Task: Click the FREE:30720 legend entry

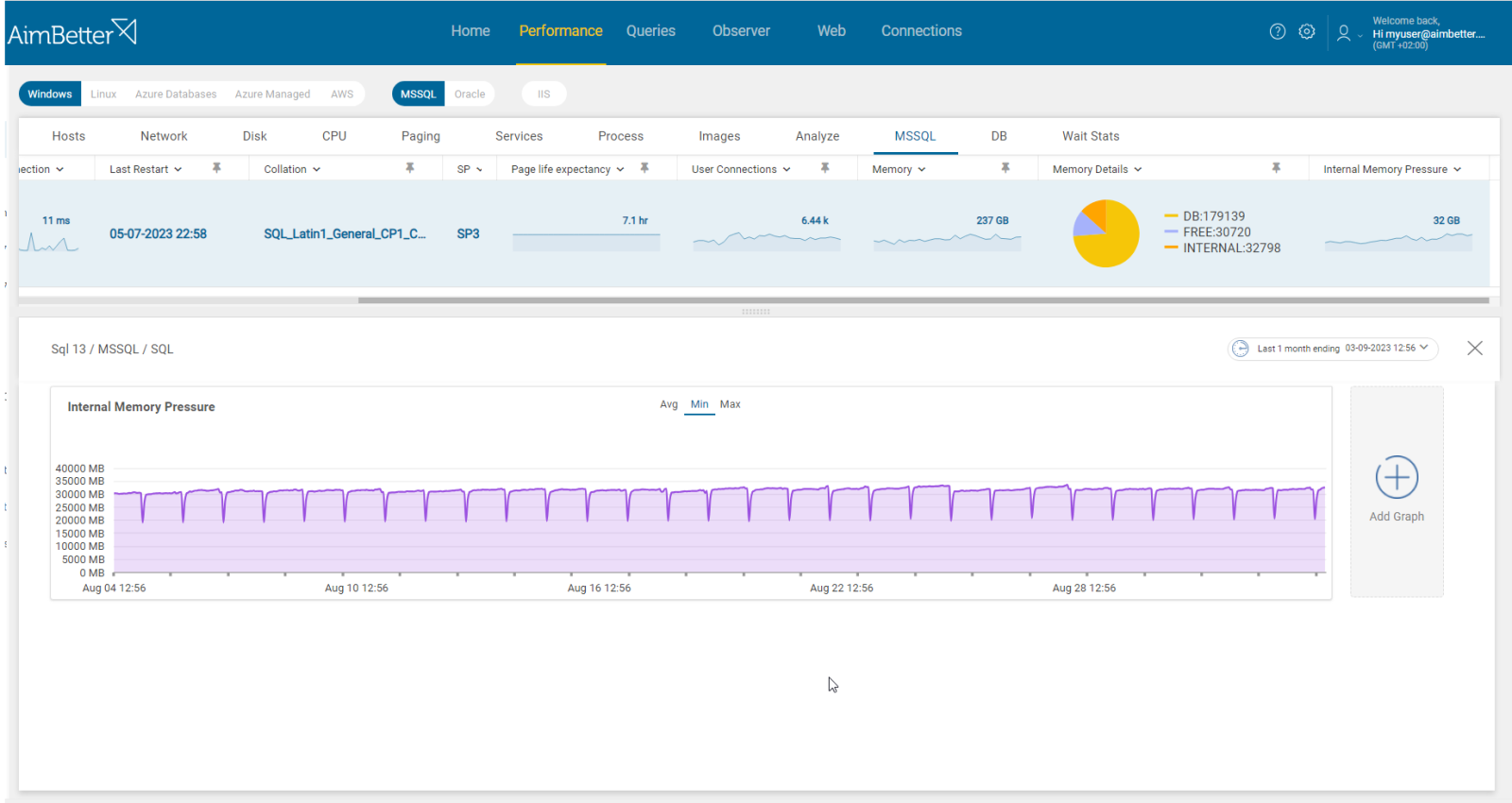Action: click(1208, 232)
